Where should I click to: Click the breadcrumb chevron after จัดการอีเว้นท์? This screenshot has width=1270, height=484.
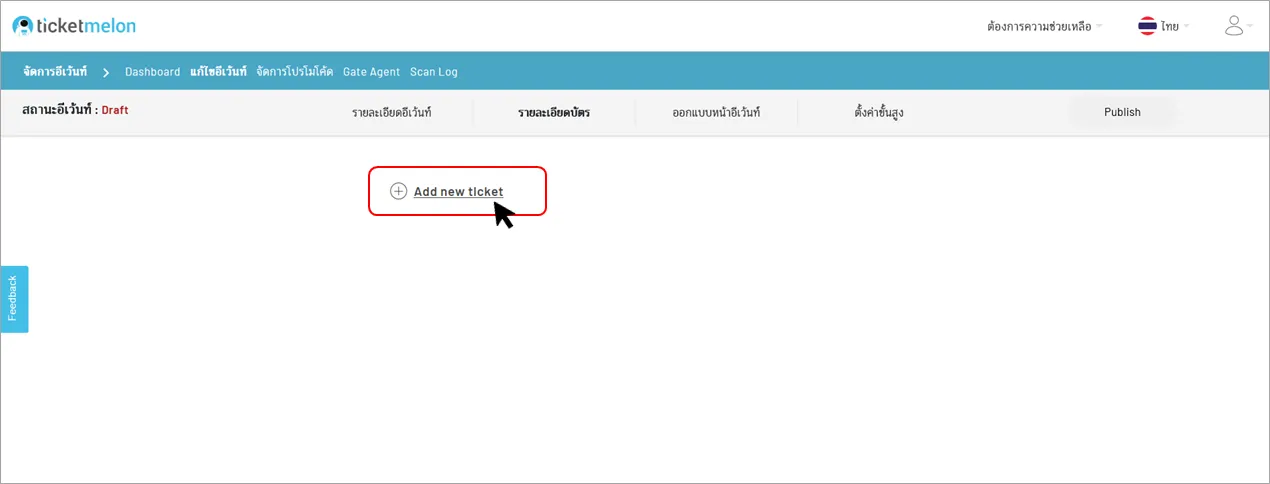pyautogui.click(x=106, y=72)
